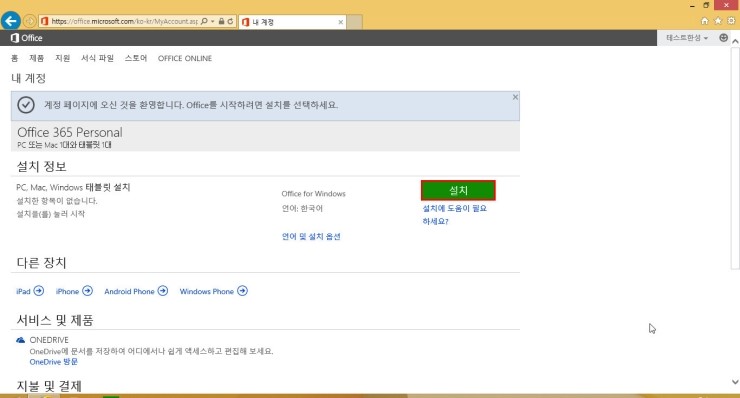The image size is (740, 398).
Task: Open the 테스트한성 account dropdown
Action: (x=687, y=38)
